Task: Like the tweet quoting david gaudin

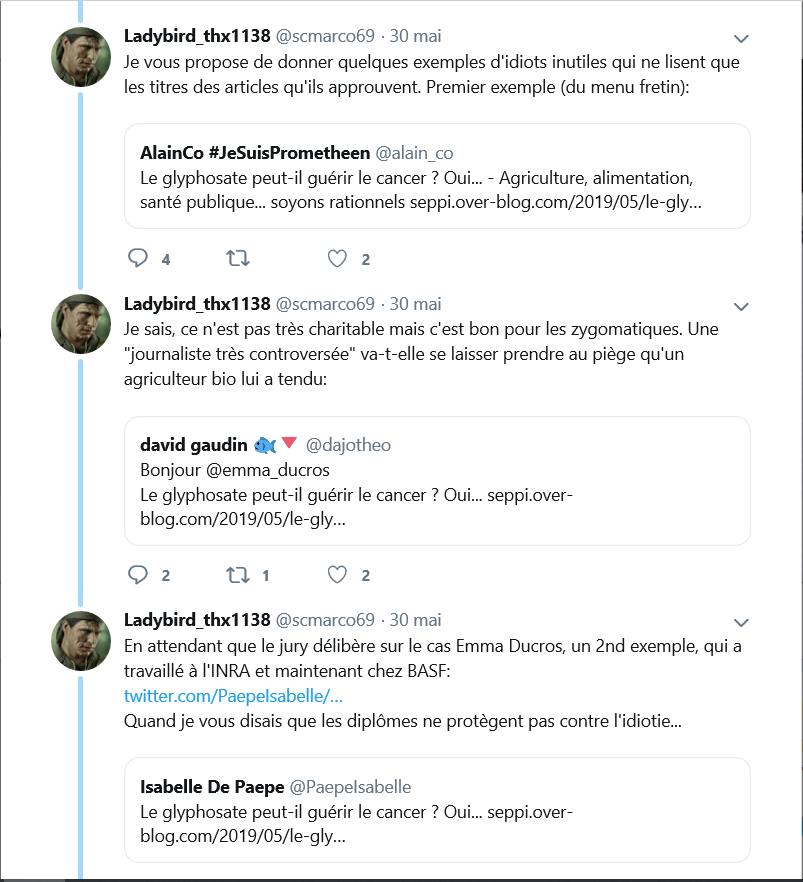Action: tap(338, 575)
